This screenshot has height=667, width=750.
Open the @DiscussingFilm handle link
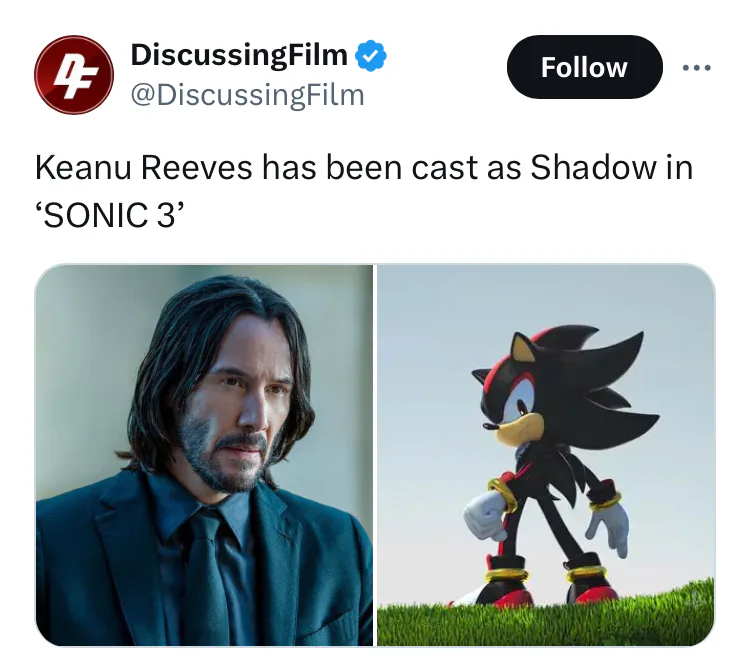(247, 95)
